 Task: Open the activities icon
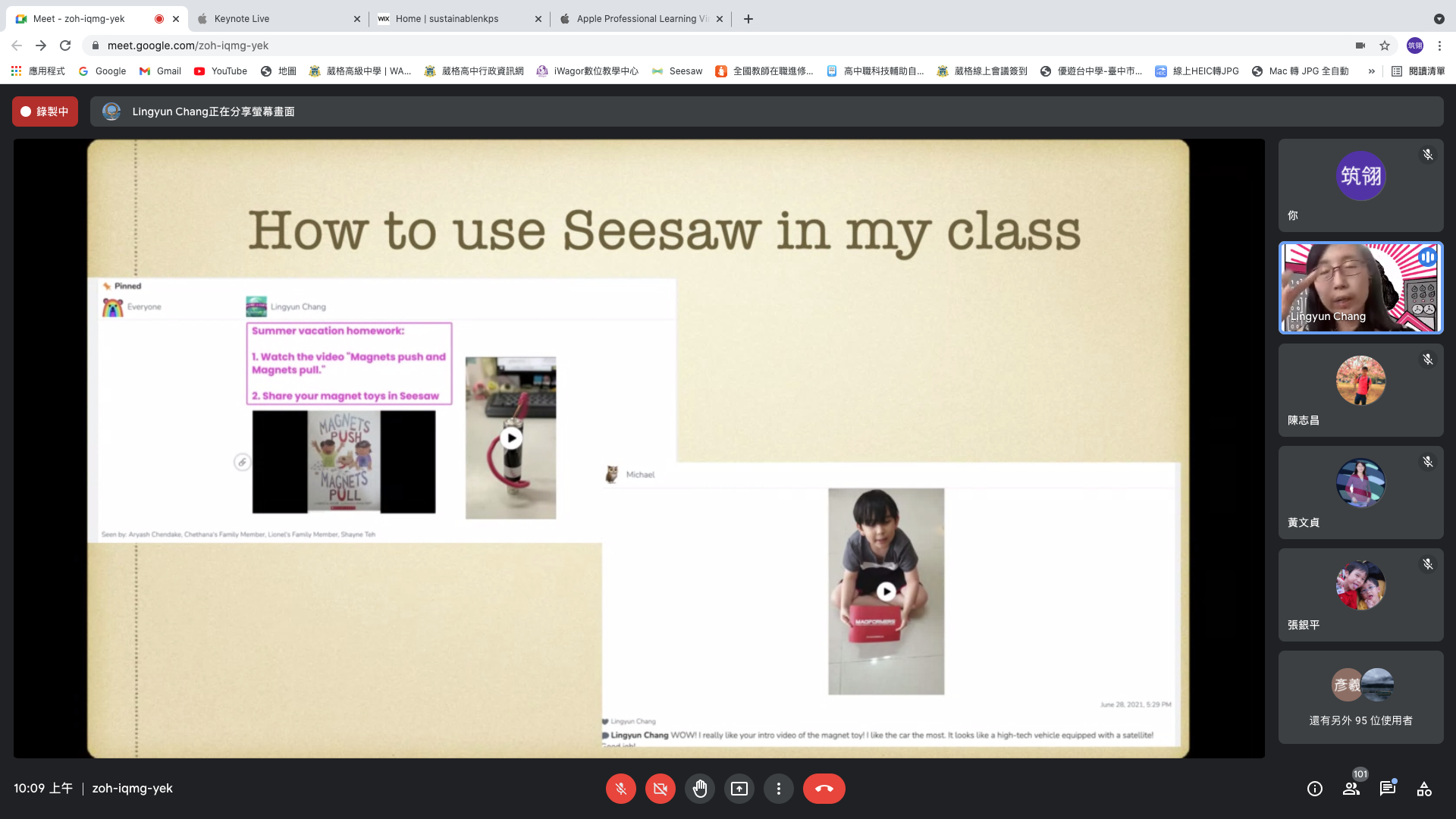coord(1424,789)
